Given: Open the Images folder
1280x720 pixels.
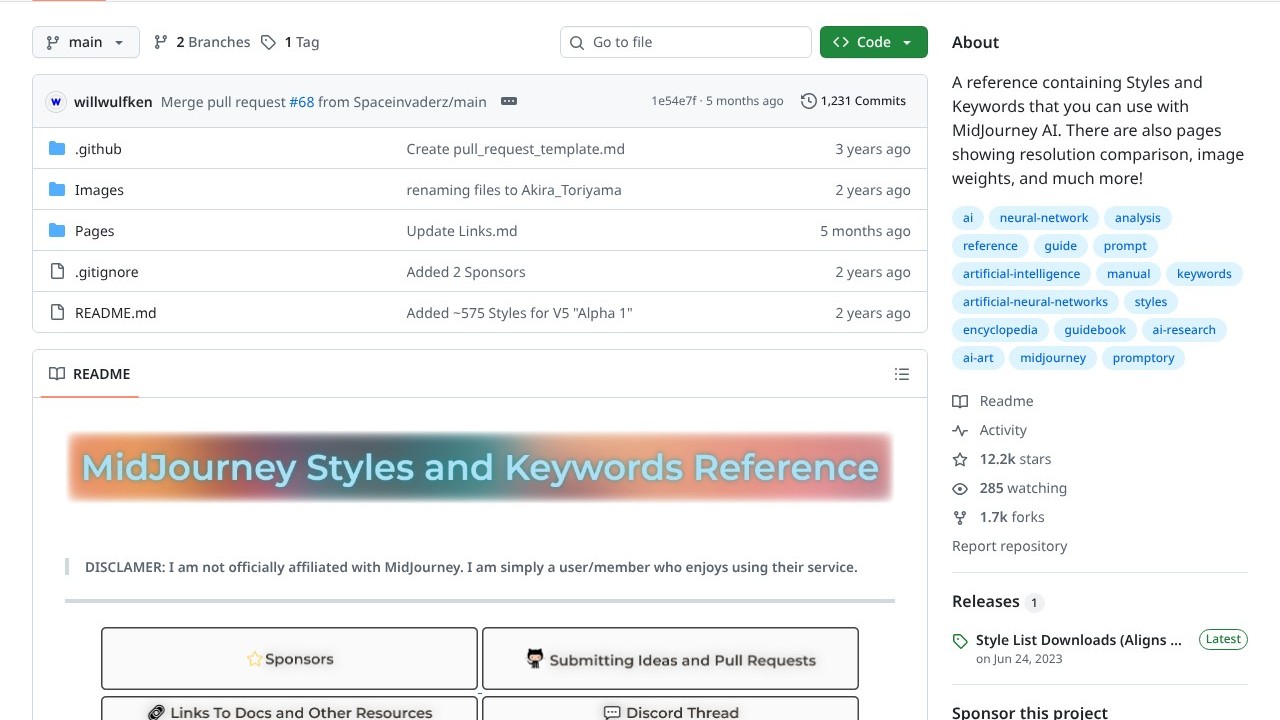Looking at the screenshot, I should click(99, 190).
